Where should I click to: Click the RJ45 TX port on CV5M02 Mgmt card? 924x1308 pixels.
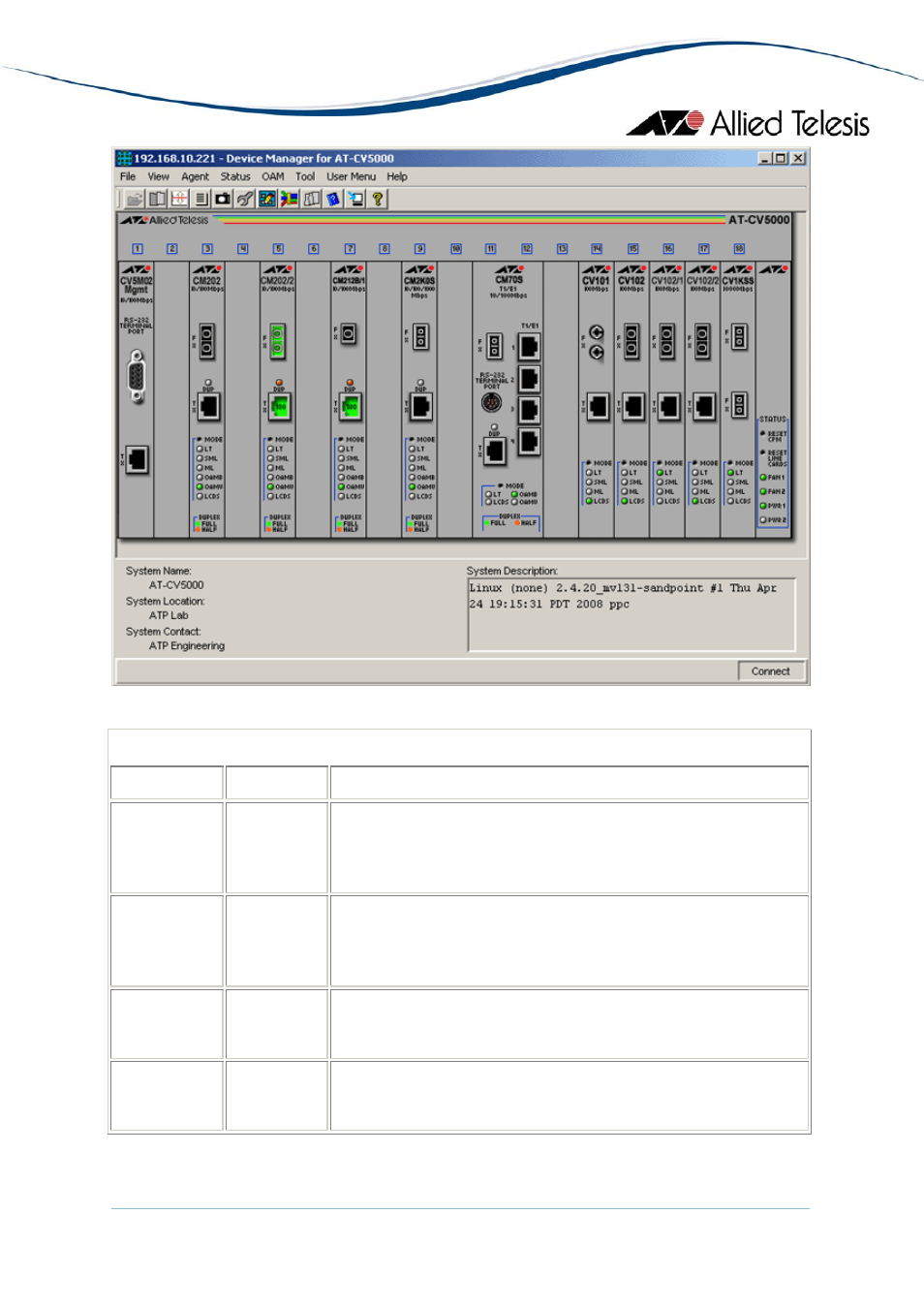point(138,459)
